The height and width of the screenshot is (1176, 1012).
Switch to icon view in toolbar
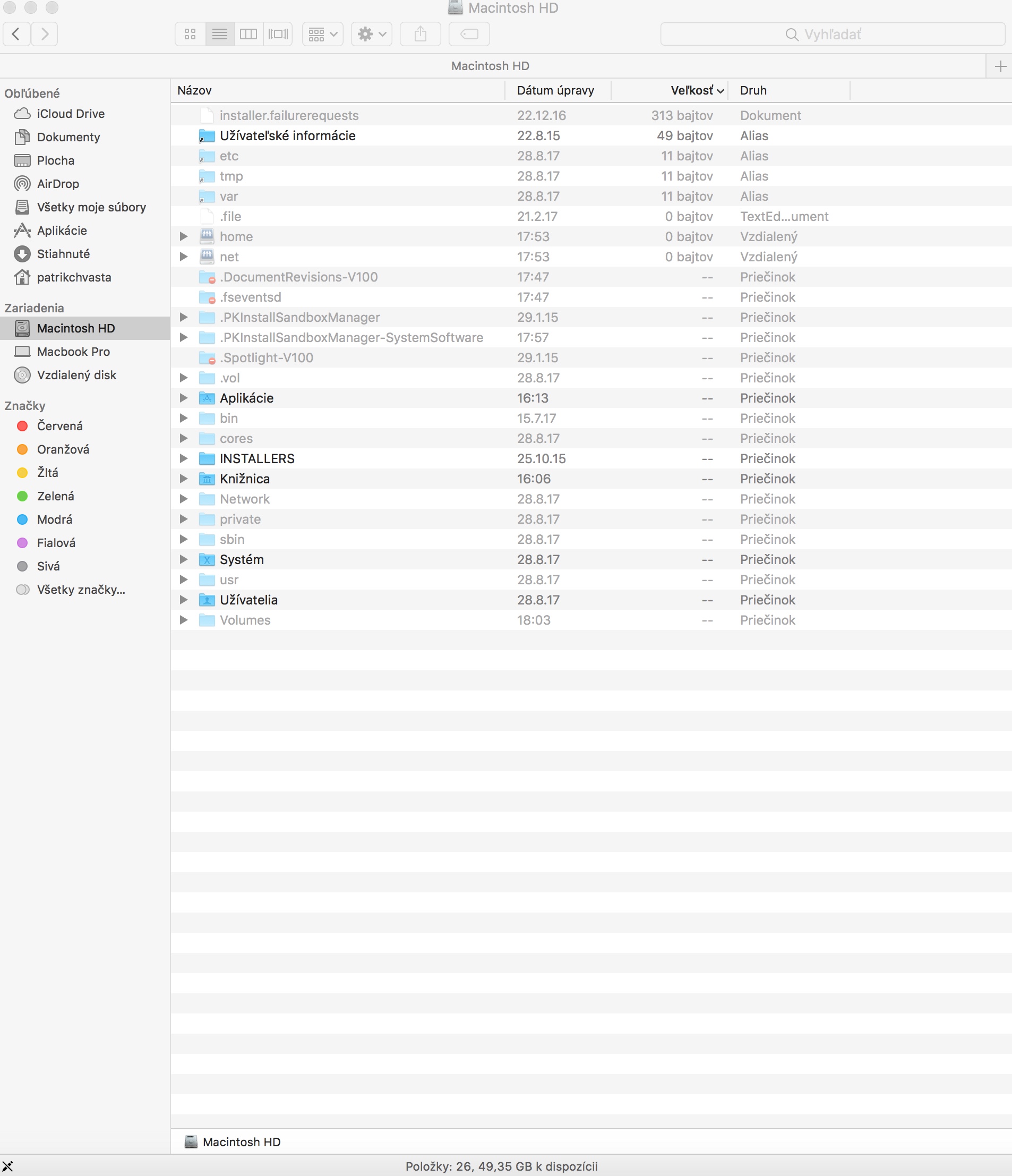190,34
